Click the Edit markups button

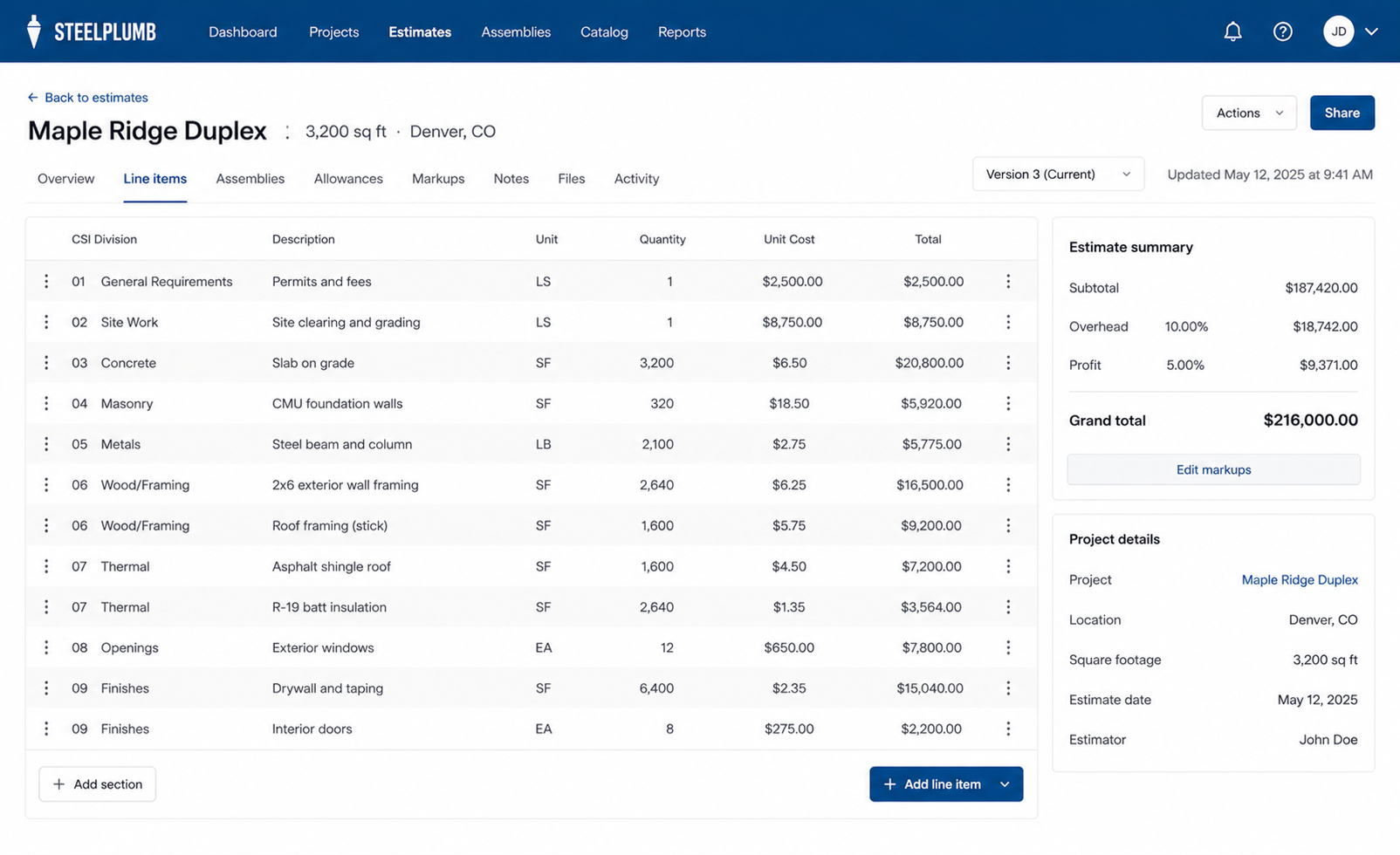coord(1213,469)
